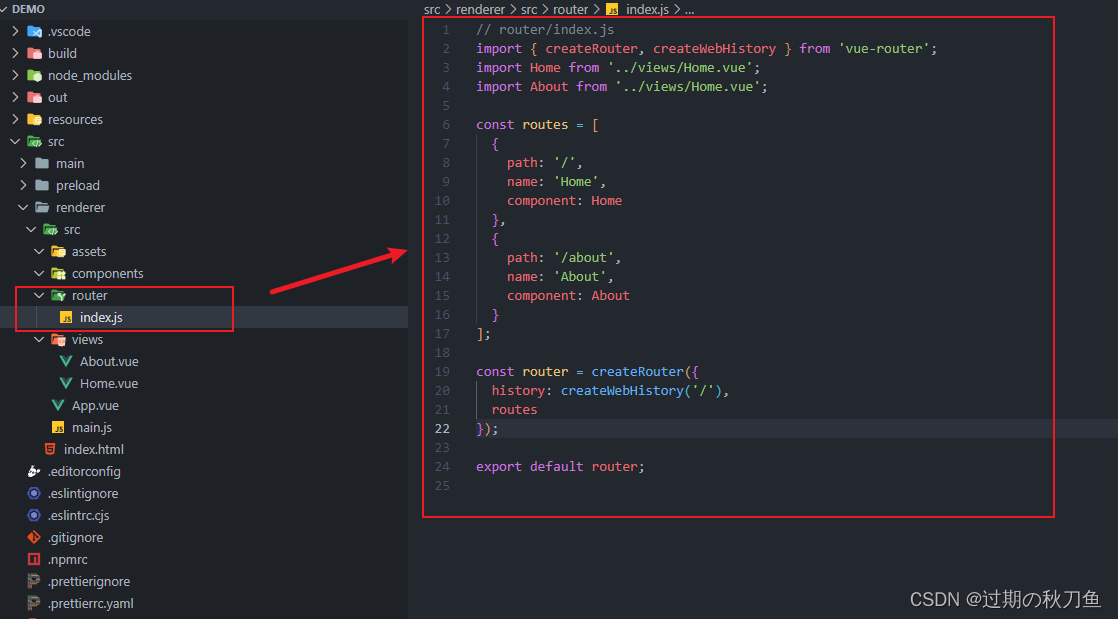Expand the out folder chevron
Image resolution: width=1118 pixels, height=619 pixels.
tap(15, 98)
